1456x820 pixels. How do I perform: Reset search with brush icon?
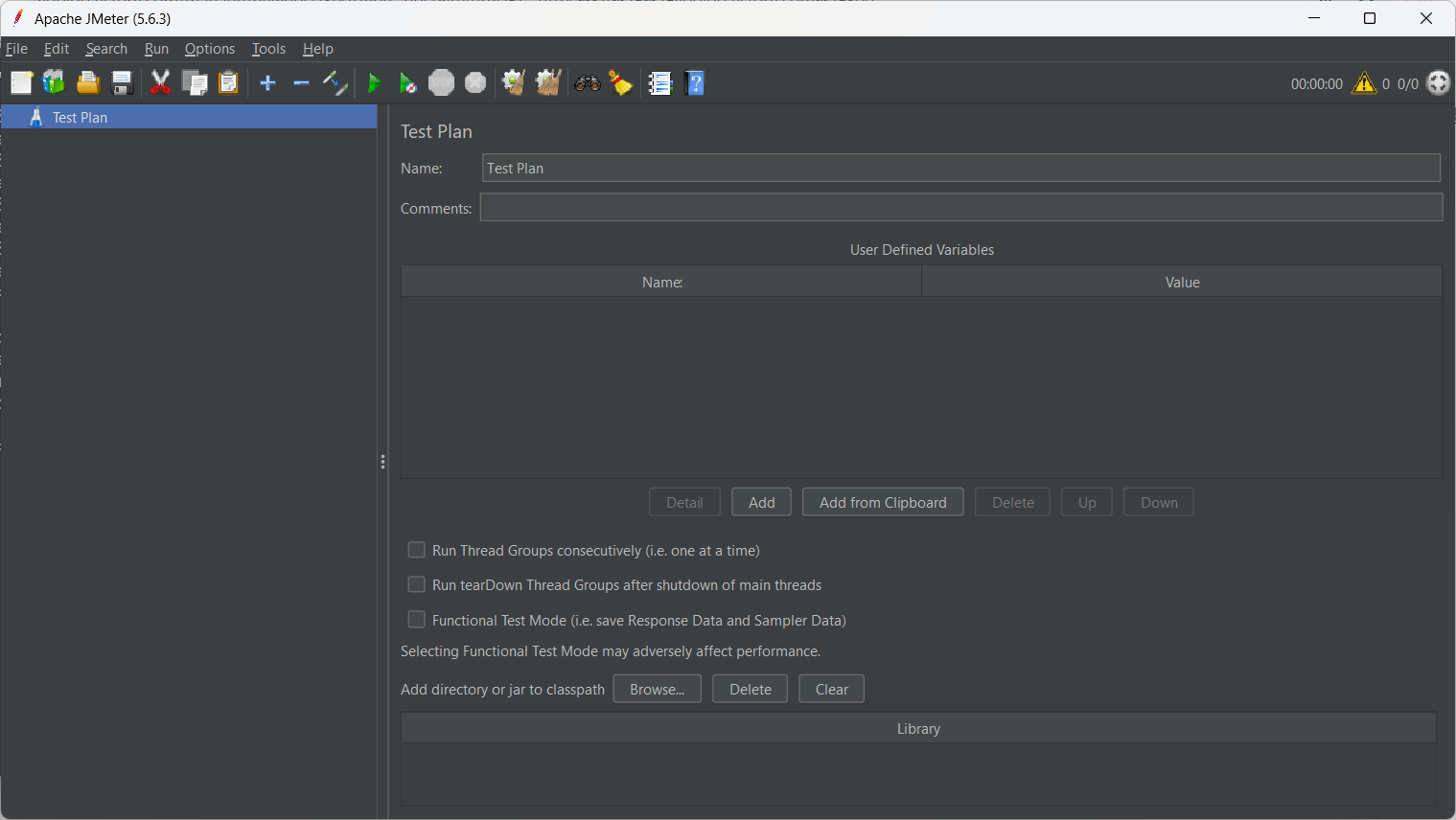pos(621,83)
